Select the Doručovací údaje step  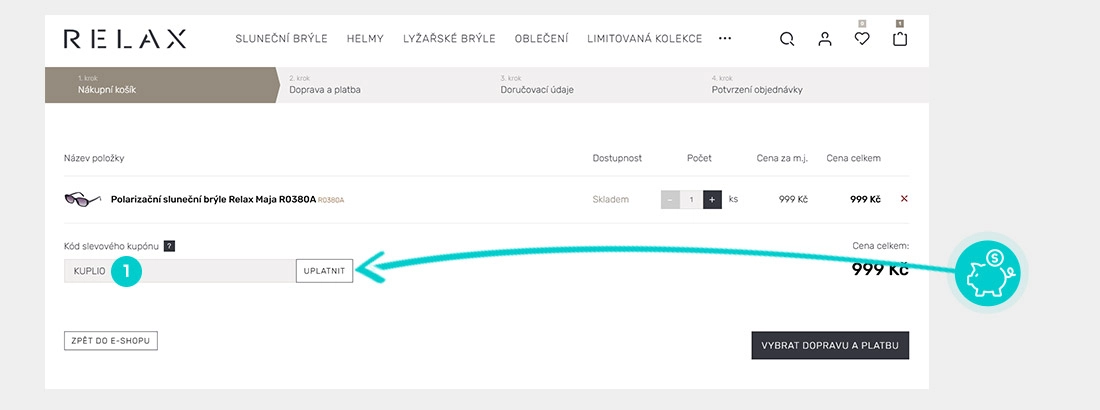537,90
